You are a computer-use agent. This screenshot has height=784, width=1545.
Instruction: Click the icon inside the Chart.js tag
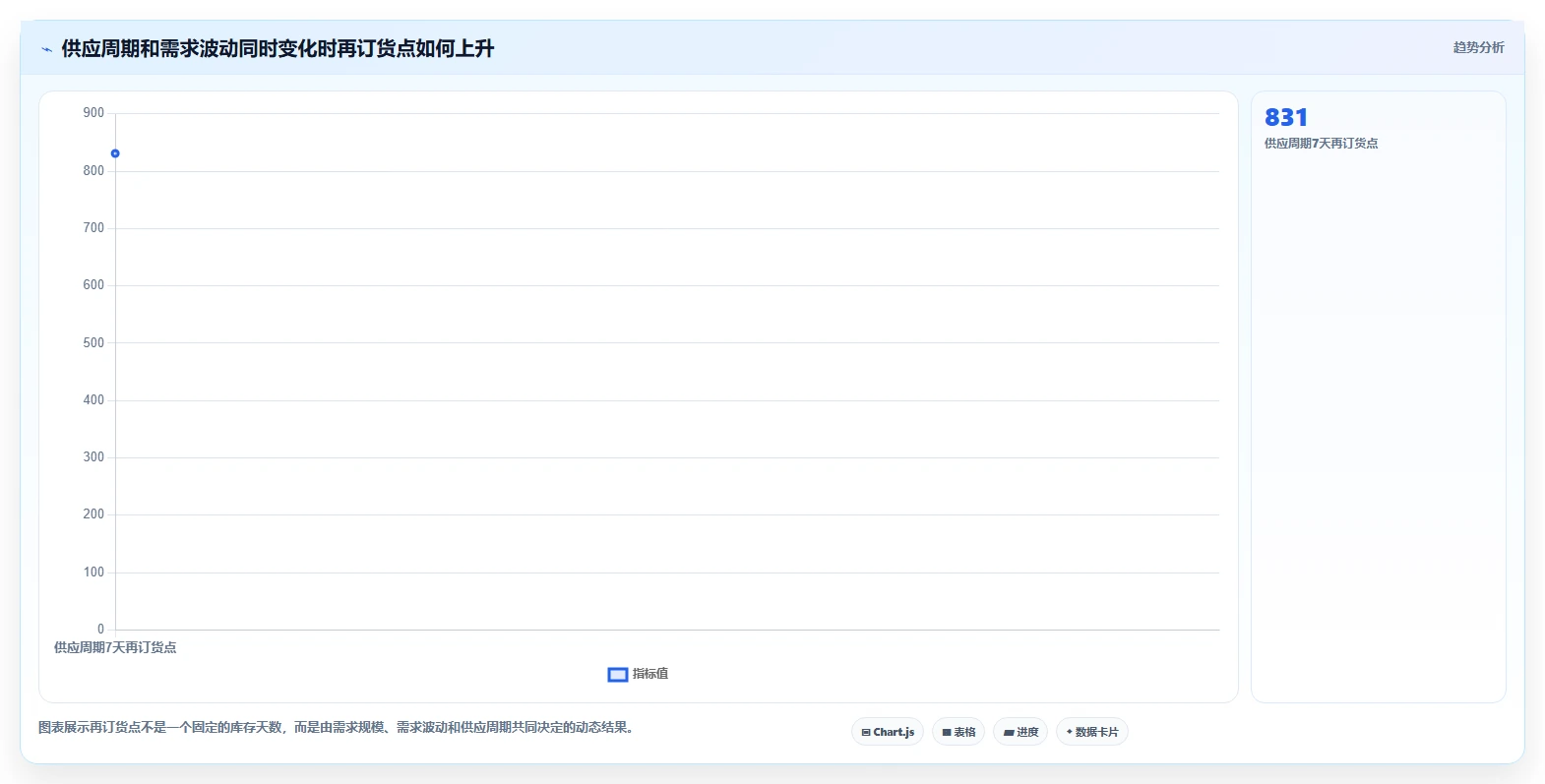(866, 733)
